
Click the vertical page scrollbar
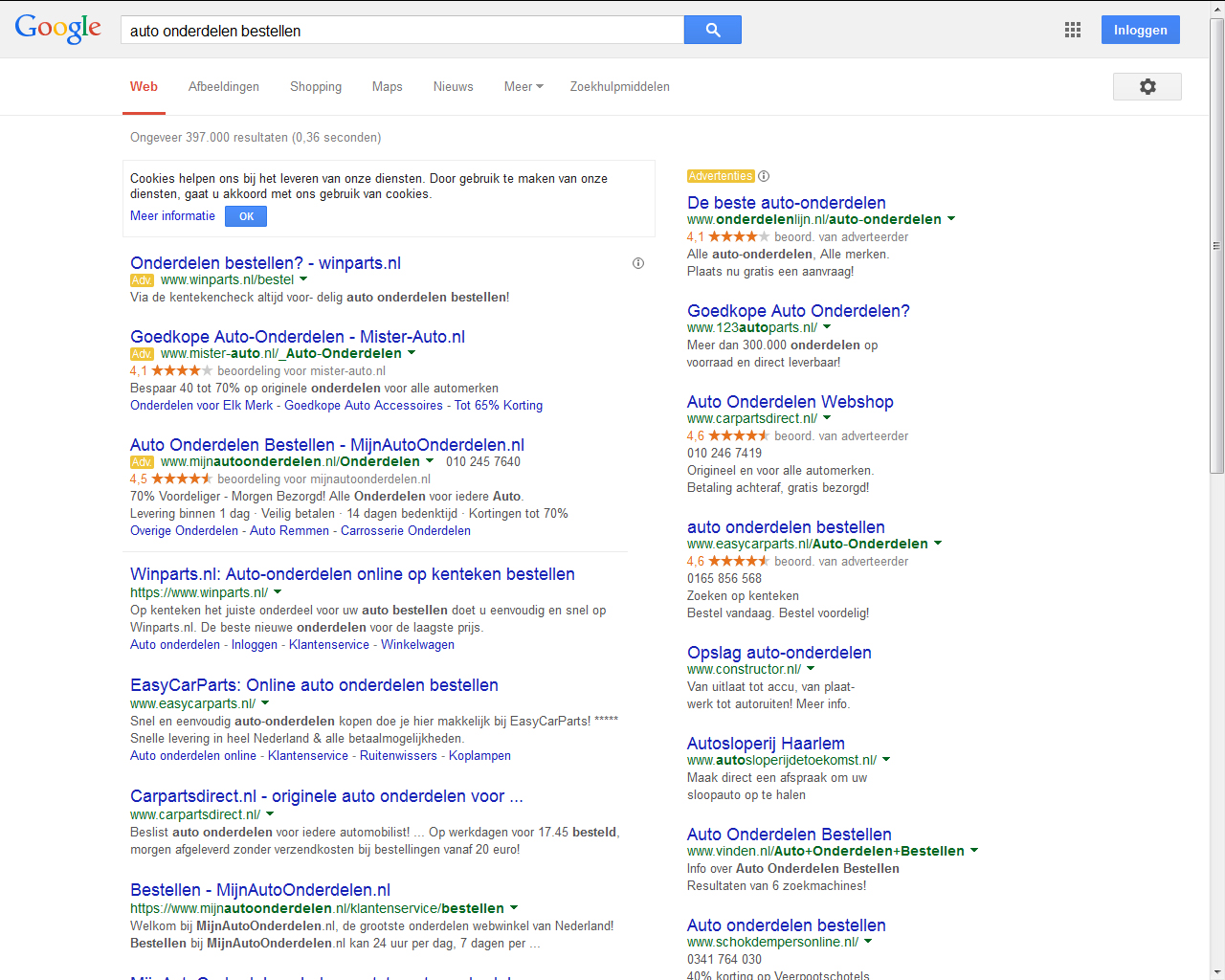1216,249
